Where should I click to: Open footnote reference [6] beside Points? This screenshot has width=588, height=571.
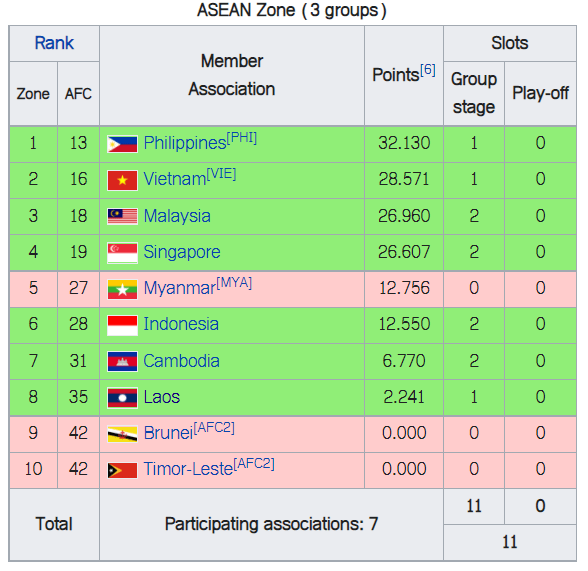coord(428,70)
